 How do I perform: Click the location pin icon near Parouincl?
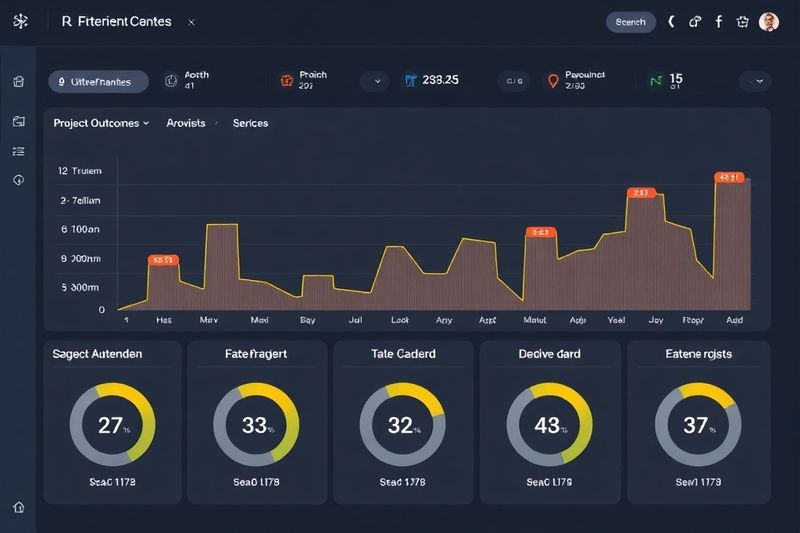point(552,81)
